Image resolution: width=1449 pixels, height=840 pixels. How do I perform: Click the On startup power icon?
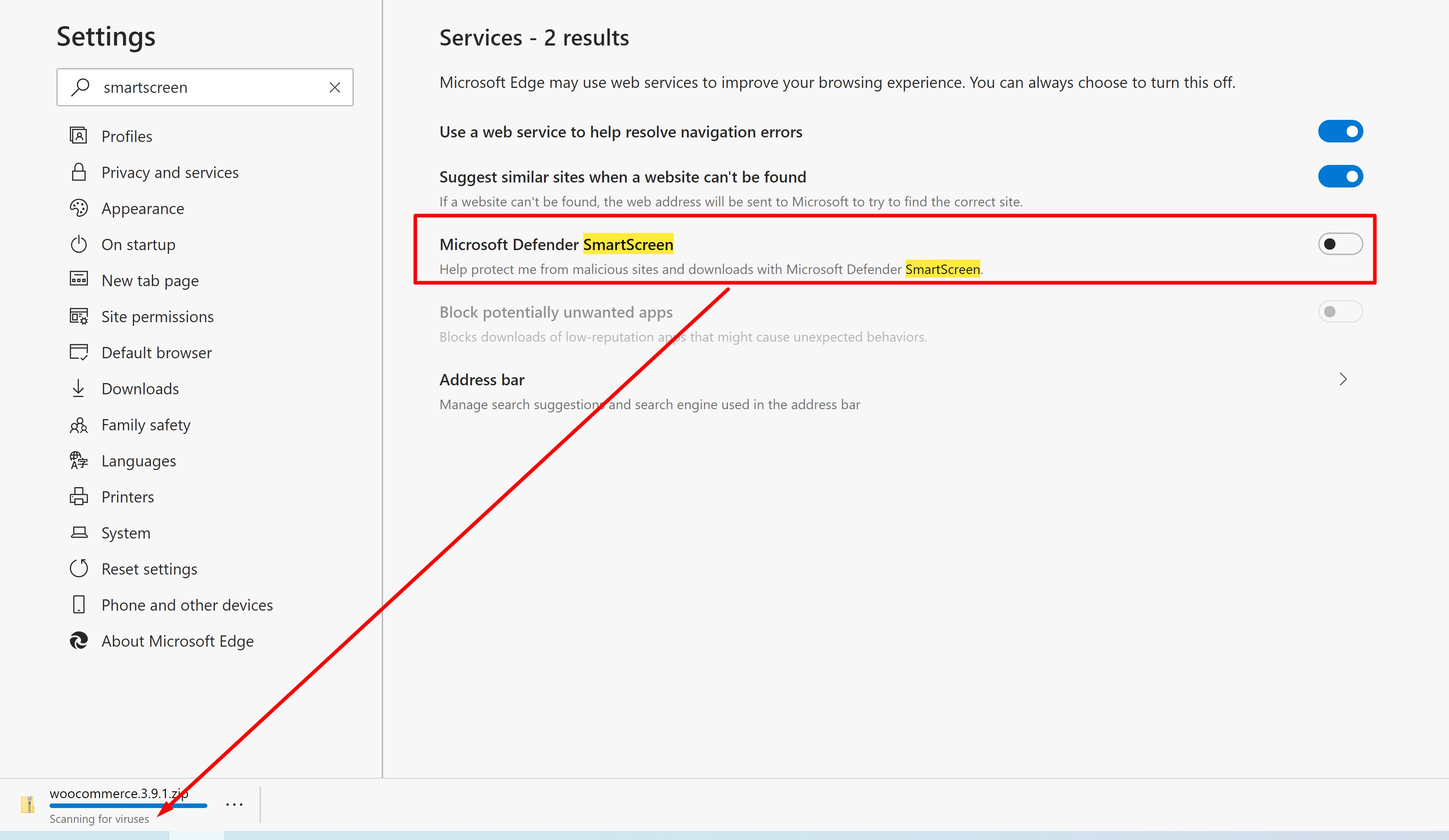tap(78, 244)
